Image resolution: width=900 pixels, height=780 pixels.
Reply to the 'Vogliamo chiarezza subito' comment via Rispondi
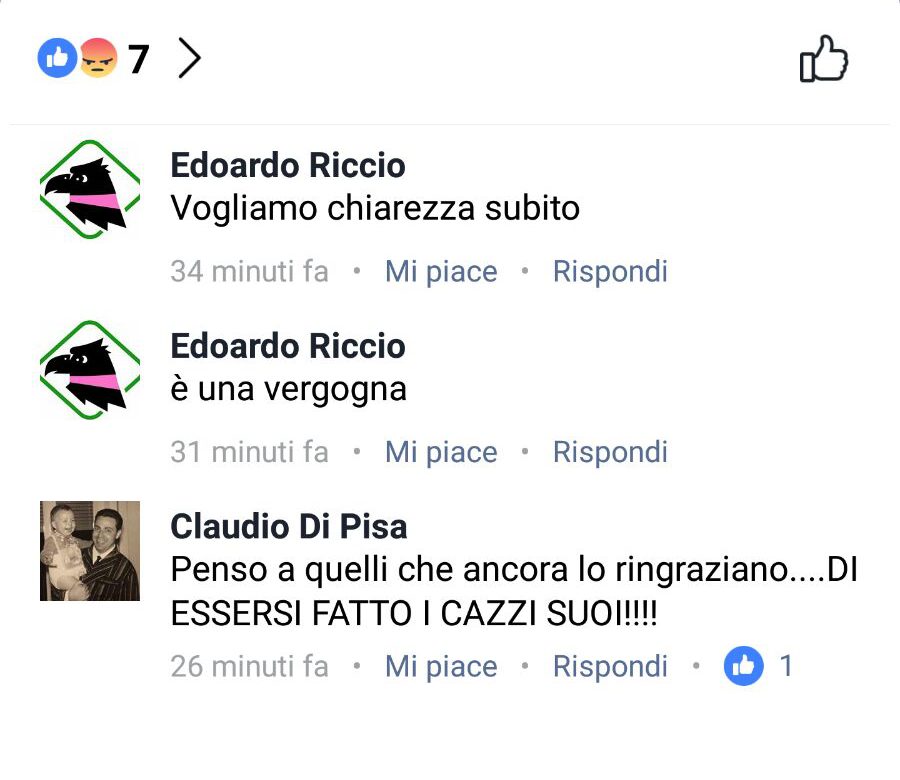point(610,271)
